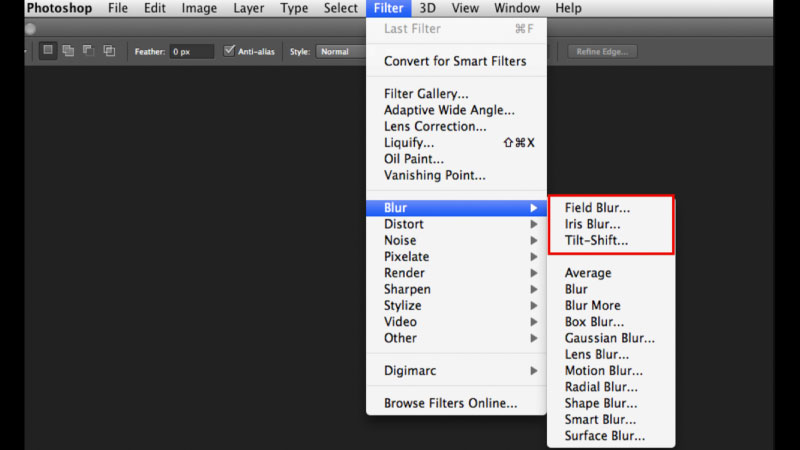The image size is (800, 450).
Task: Choose Oil Paint filter
Action: click(x=456, y=159)
